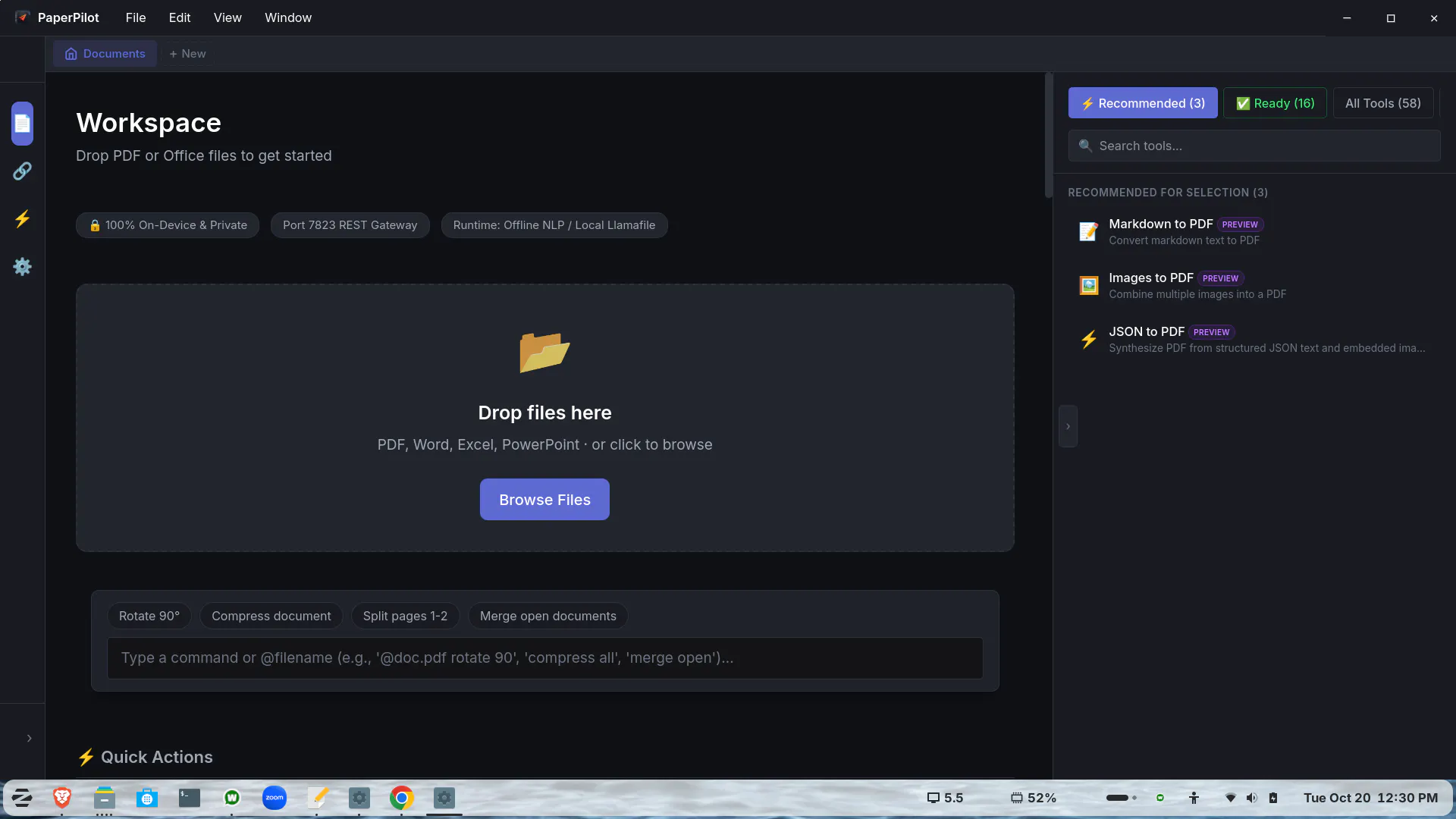
Task: Open a New tab
Action: pos(187,54)
